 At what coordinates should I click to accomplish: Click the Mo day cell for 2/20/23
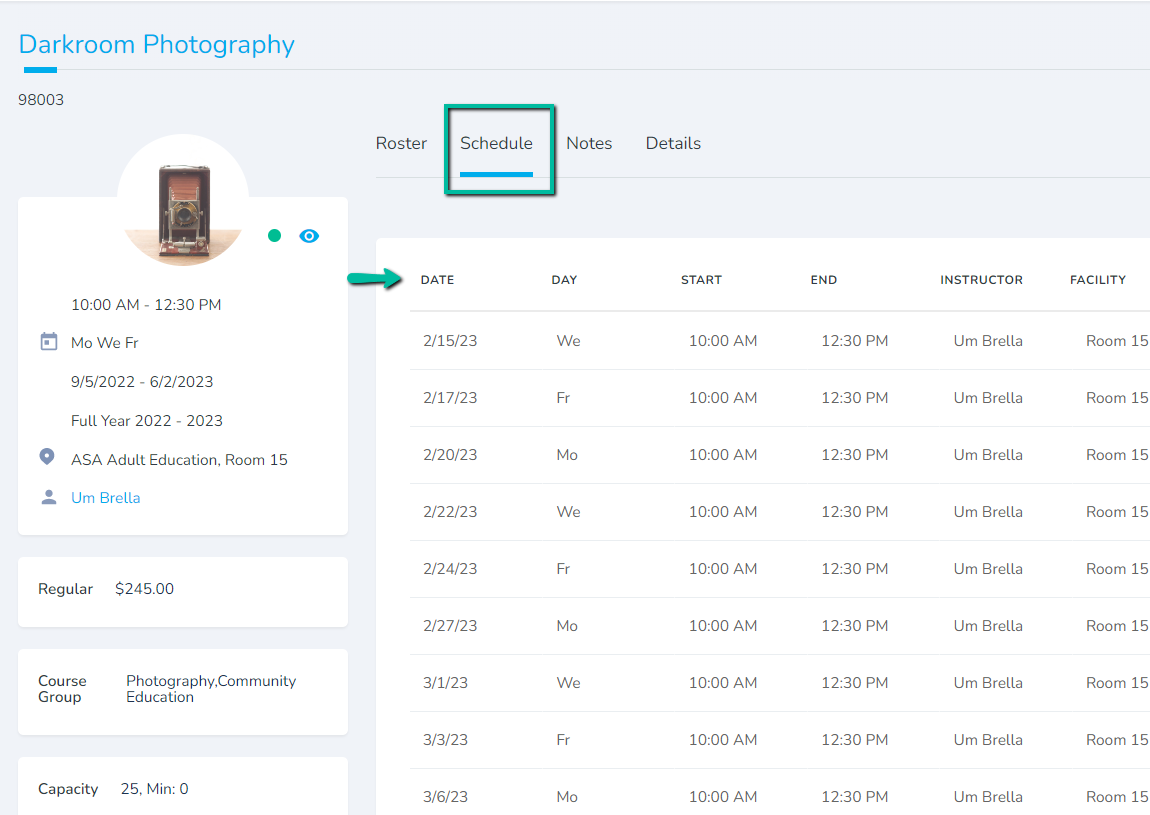click(567, 455)
